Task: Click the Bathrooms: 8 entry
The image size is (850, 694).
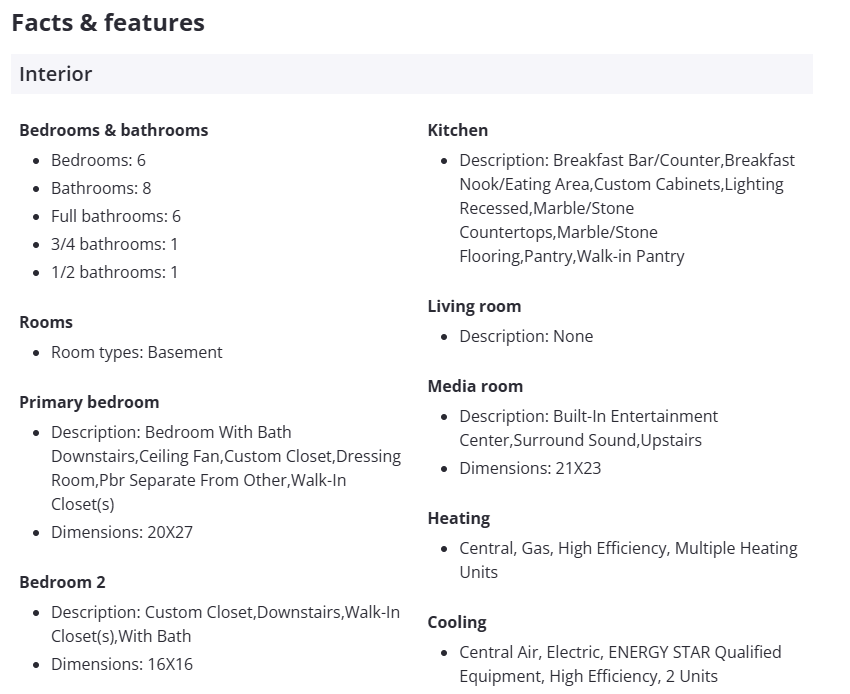Action: (x=101, y=188)
